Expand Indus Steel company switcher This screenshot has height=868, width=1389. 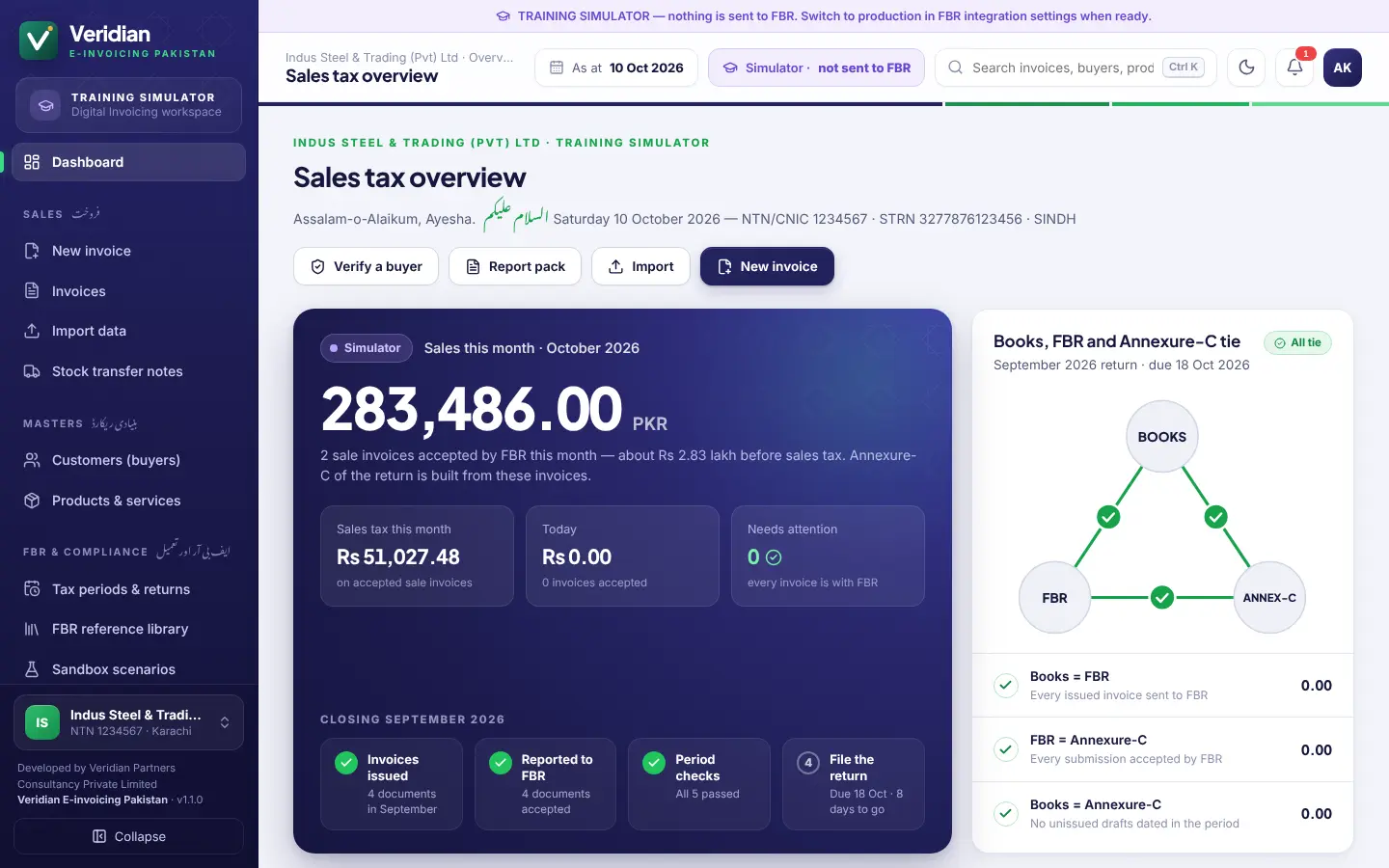(128, 722)
